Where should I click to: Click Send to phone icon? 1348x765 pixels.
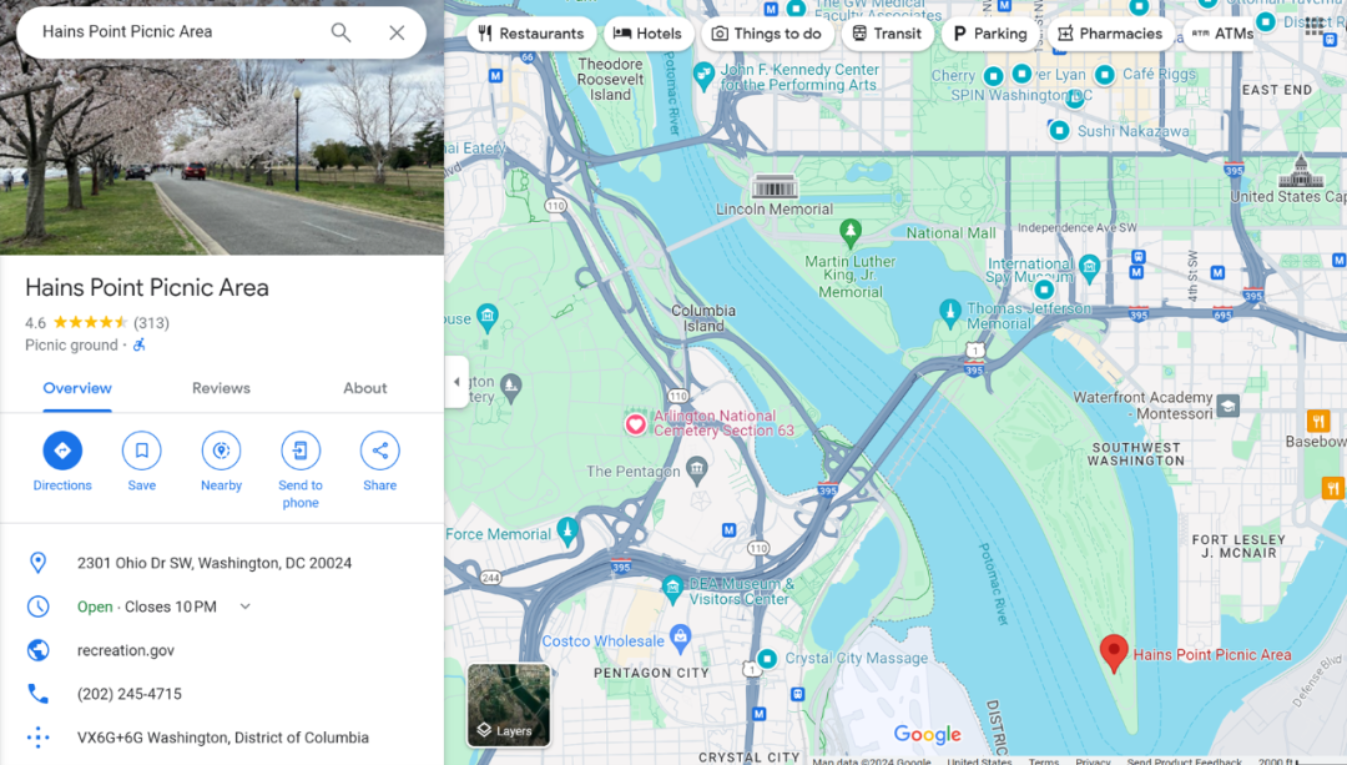click(300, 451)
